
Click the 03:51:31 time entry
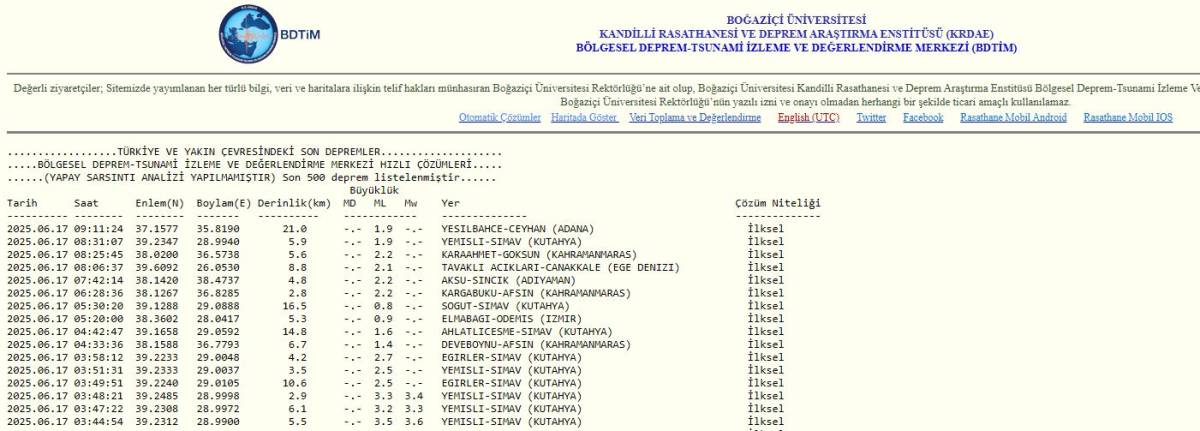tap(99, 371)
